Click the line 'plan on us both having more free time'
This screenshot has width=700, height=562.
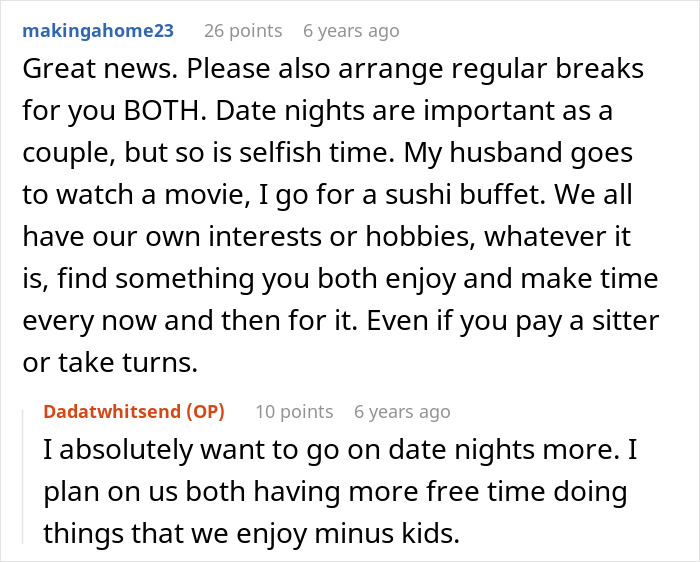coord(335,491)
